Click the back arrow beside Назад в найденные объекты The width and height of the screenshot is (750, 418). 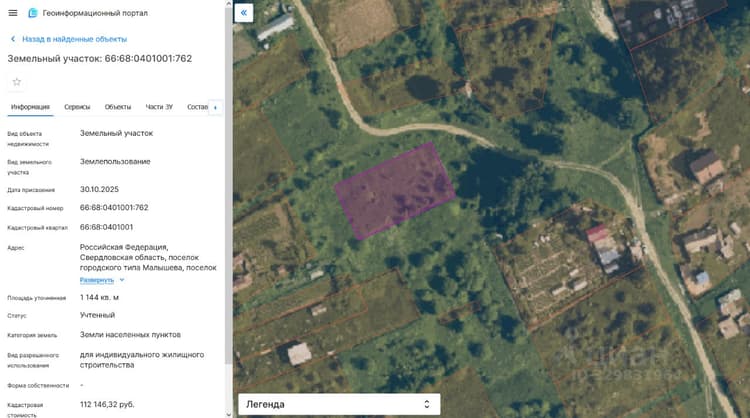coord(13,39)
